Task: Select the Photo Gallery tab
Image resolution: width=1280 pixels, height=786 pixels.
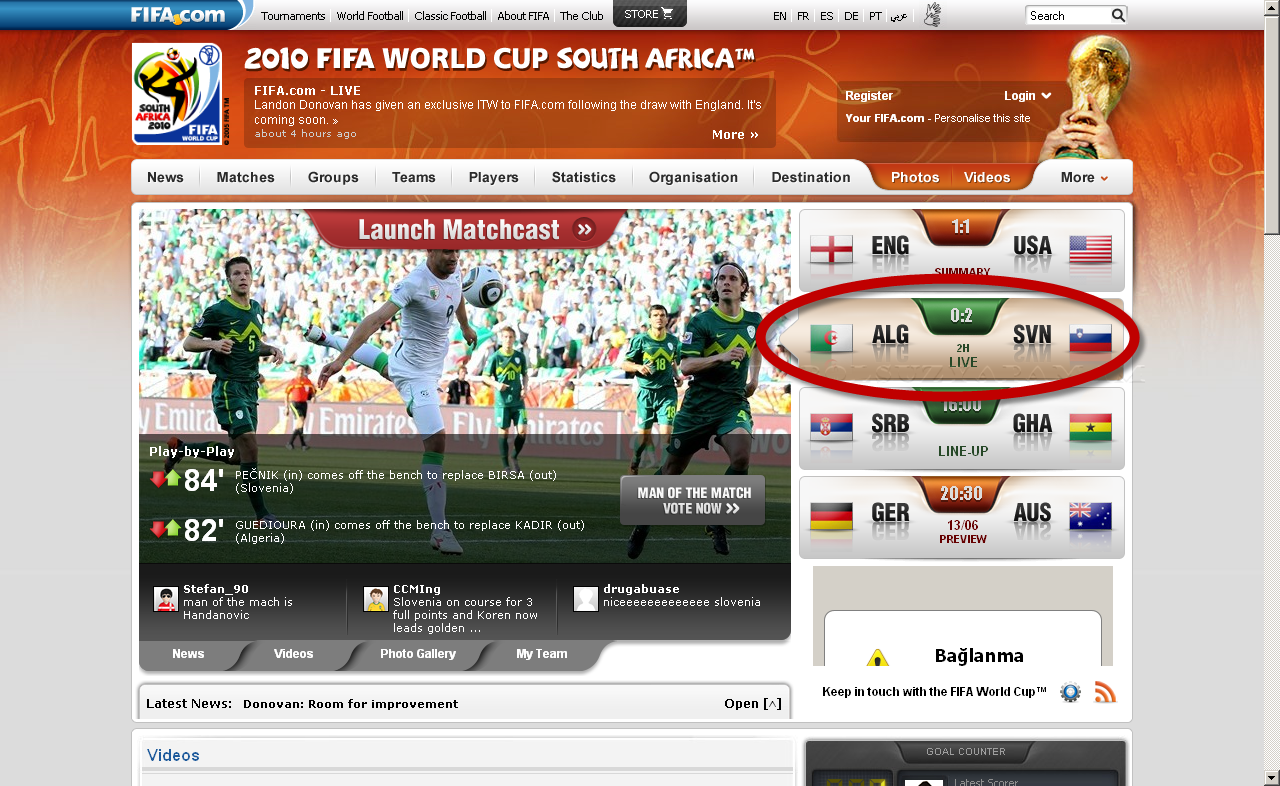Action: (x=418, y=654)
